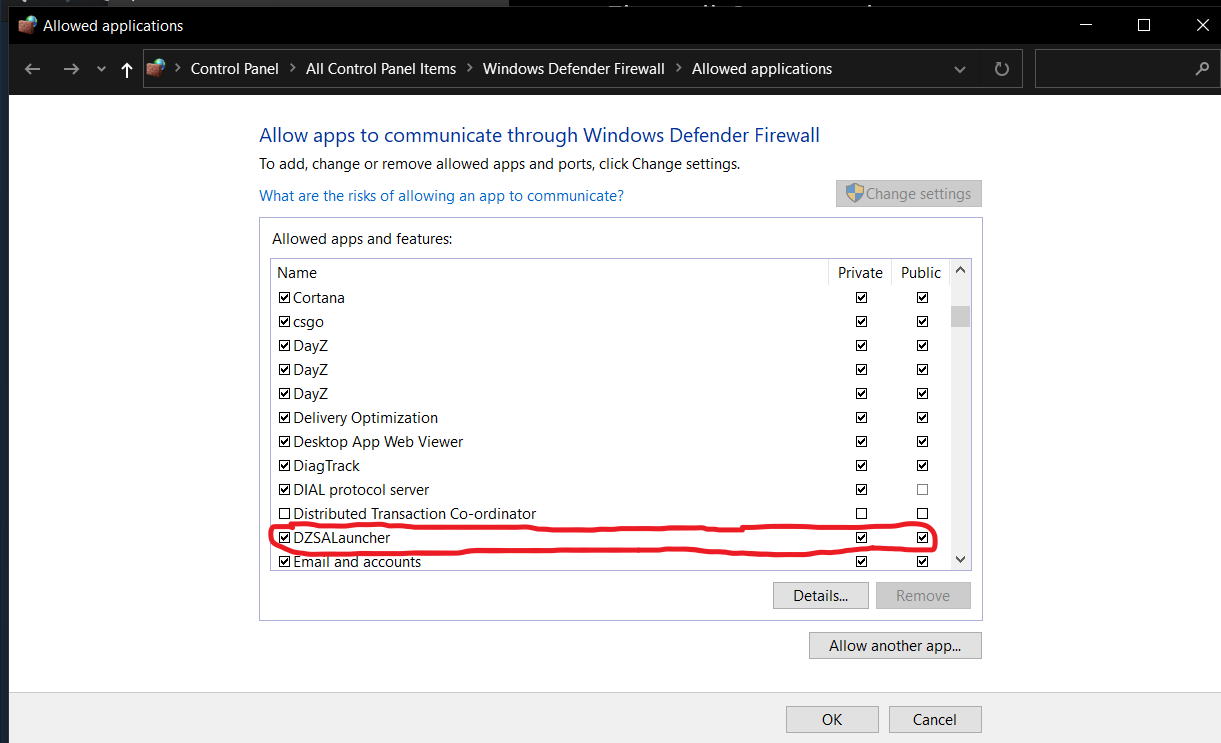Open the recent locations dropdown
The image size is (1221, 743).
point(101,69)
